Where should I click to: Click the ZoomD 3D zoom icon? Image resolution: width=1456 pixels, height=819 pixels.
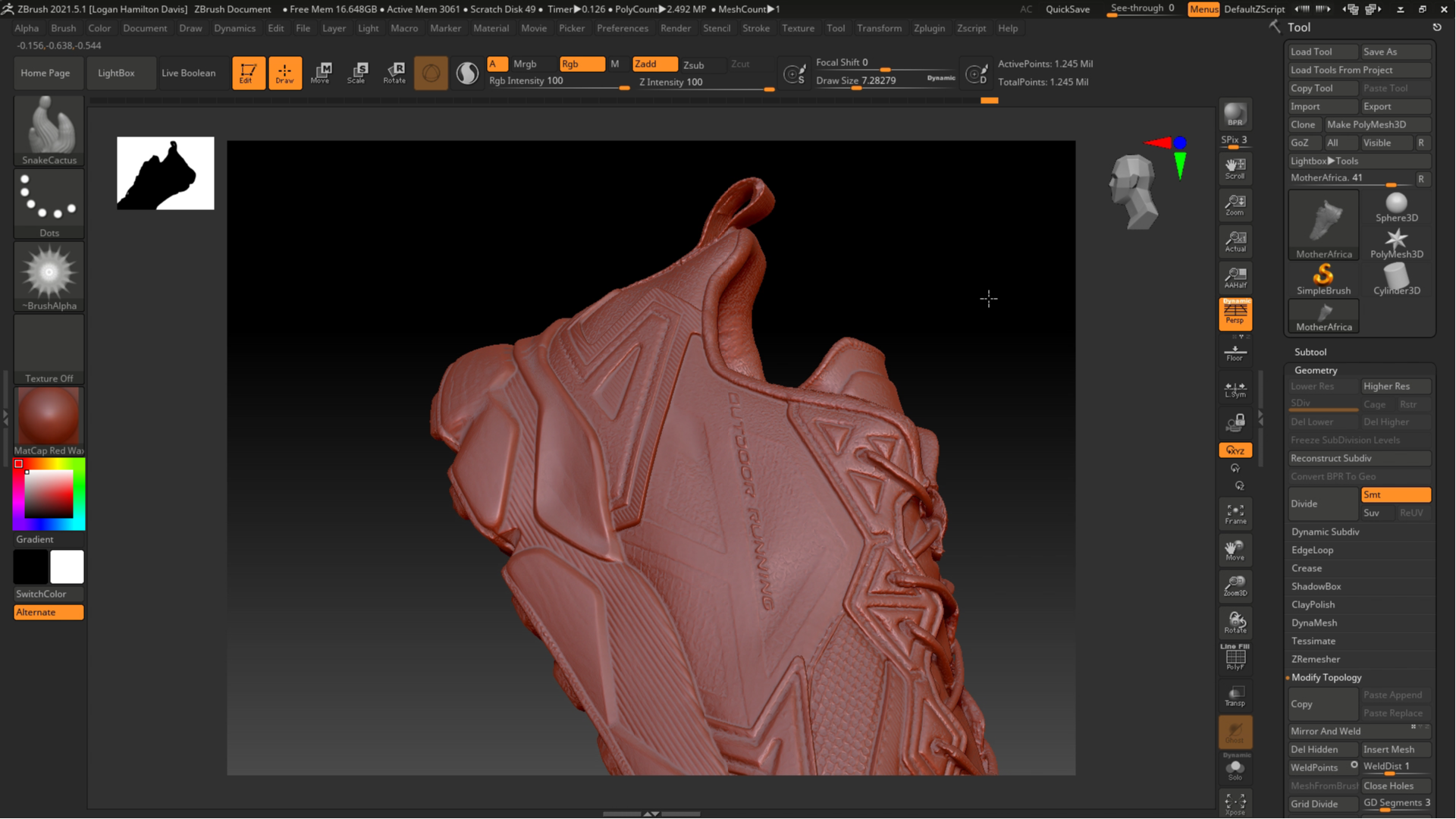[1235, 586]
